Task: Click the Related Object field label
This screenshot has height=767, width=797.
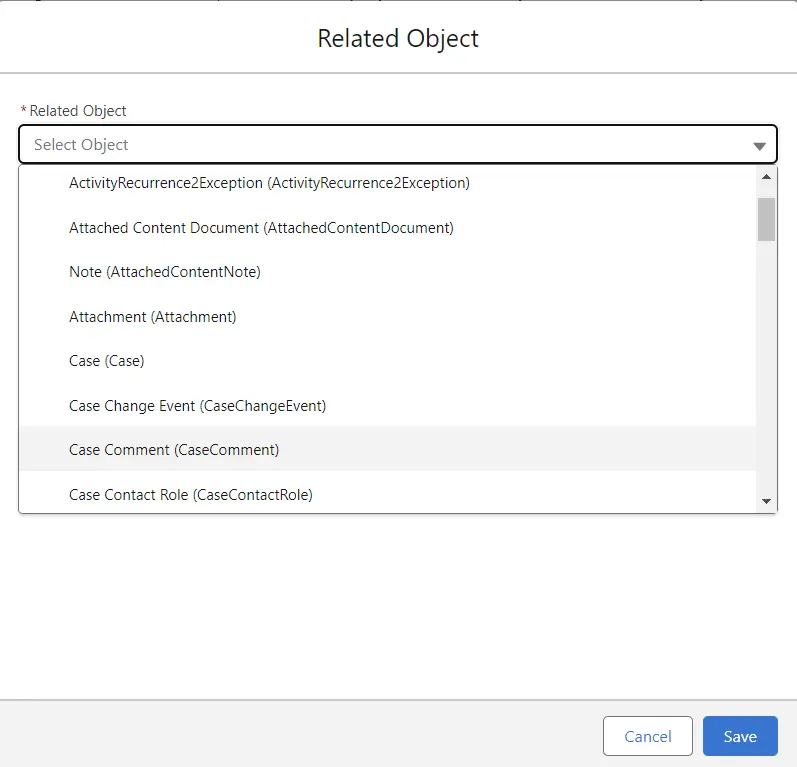Action: pos(78,111)
